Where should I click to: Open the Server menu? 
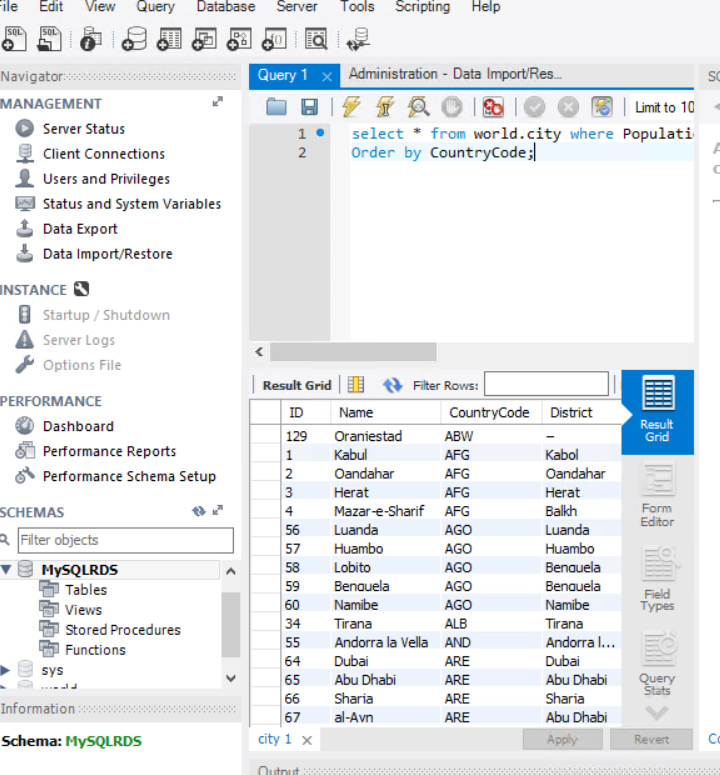(x=297, y=7)
